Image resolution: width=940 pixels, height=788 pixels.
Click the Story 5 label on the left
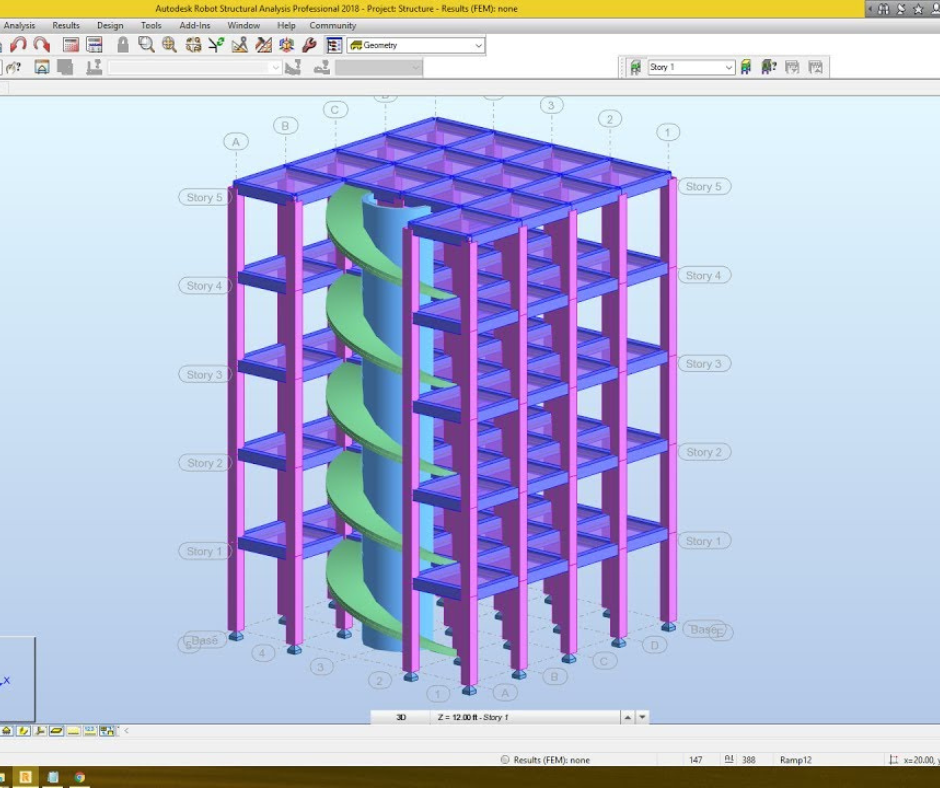click(204, 197)
